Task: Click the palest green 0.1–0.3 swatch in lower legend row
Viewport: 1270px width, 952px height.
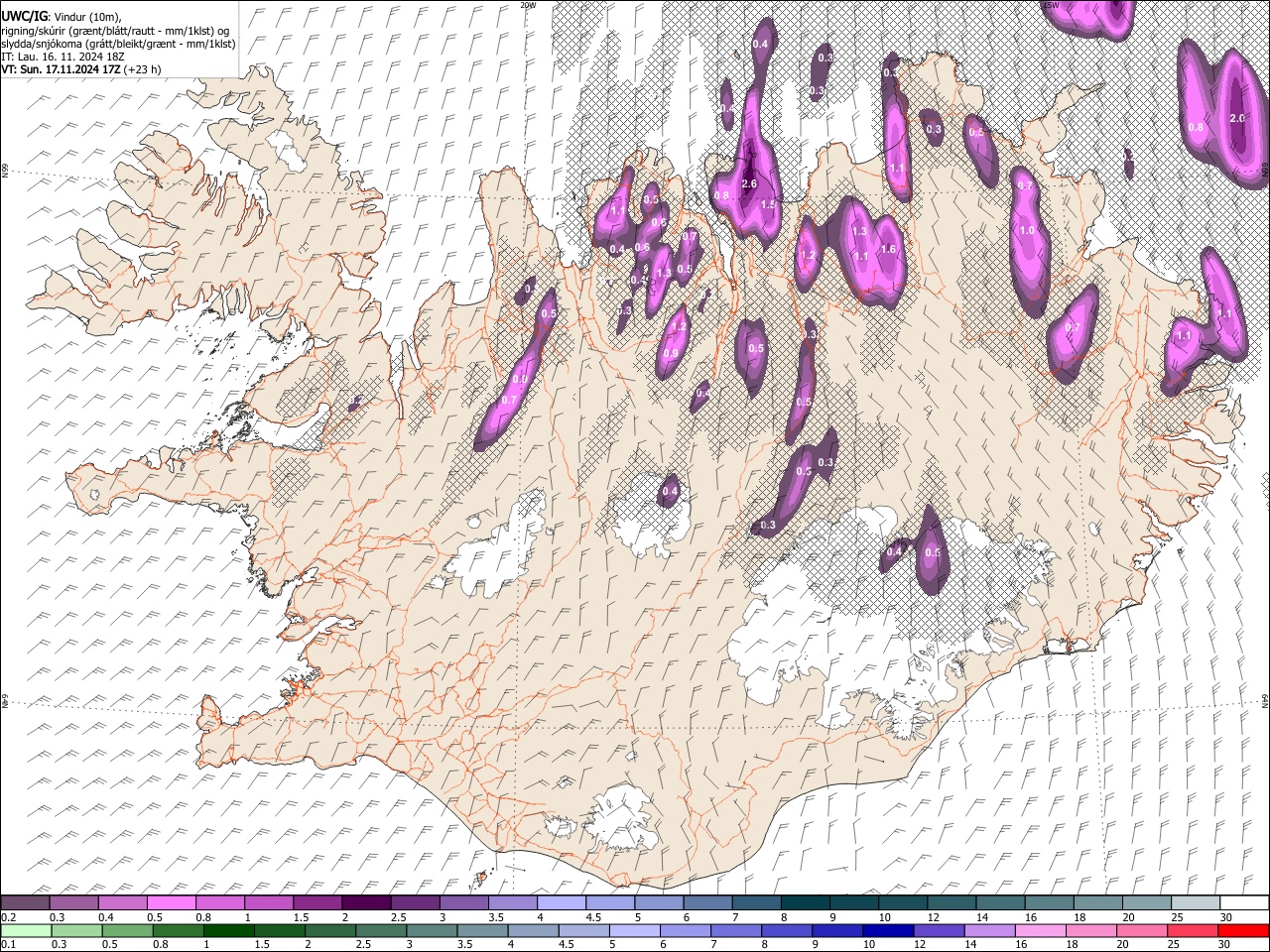Action: click(27, 930)
